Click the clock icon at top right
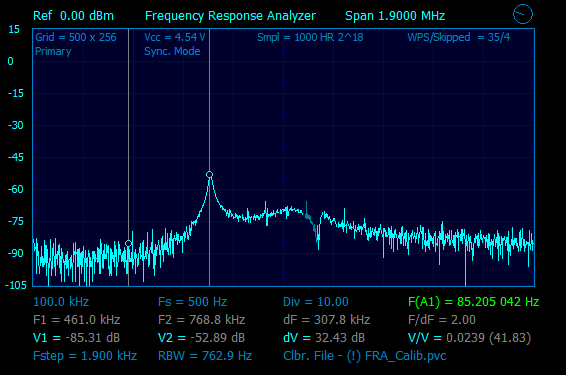This screenshot has width=566, height=375. point(523,14)
